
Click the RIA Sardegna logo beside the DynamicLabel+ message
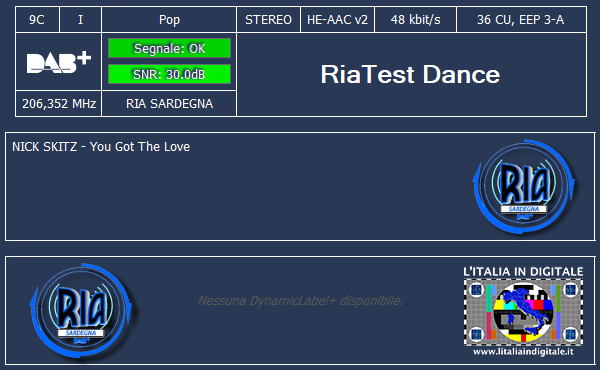coord(81,310)
